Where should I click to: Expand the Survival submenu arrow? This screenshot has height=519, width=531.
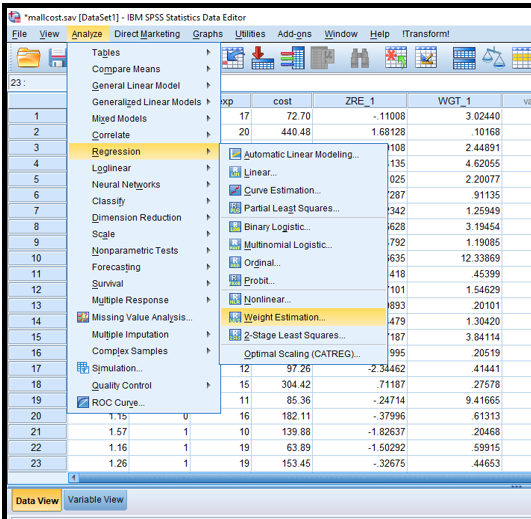coord(208,283)
